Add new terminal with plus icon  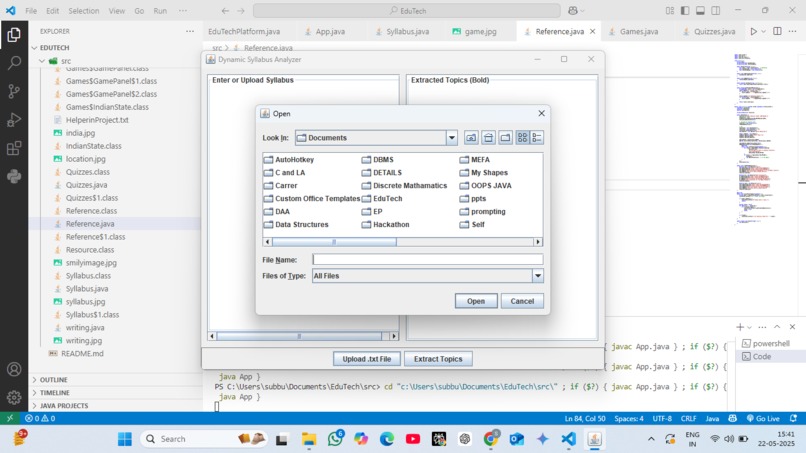pos(740,327)
